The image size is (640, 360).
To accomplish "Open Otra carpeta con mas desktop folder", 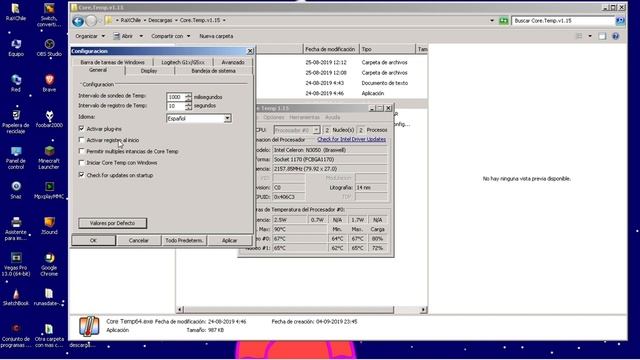I will [49, 336].
